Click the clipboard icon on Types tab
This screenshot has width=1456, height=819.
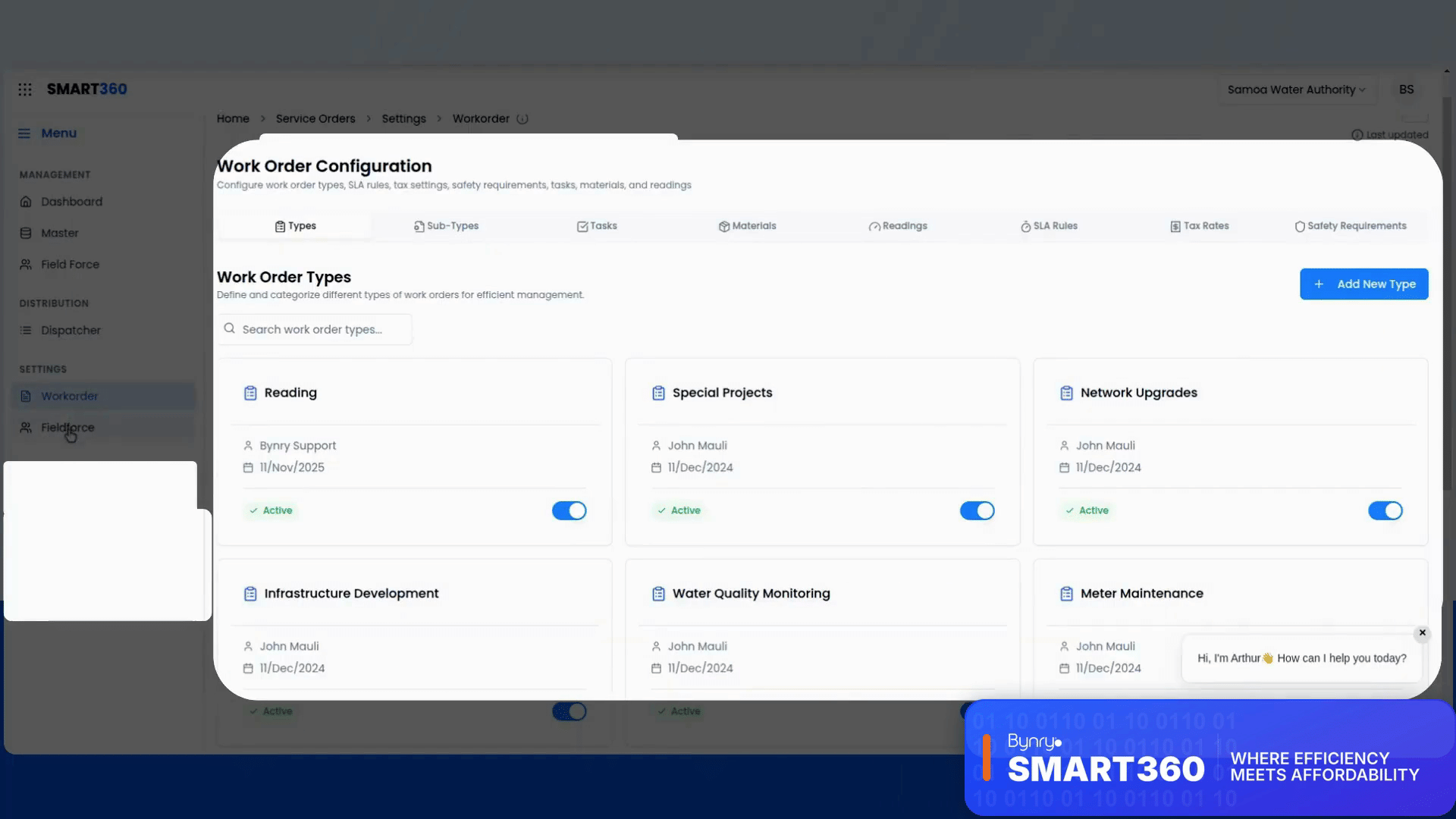(x=280, y=227)
